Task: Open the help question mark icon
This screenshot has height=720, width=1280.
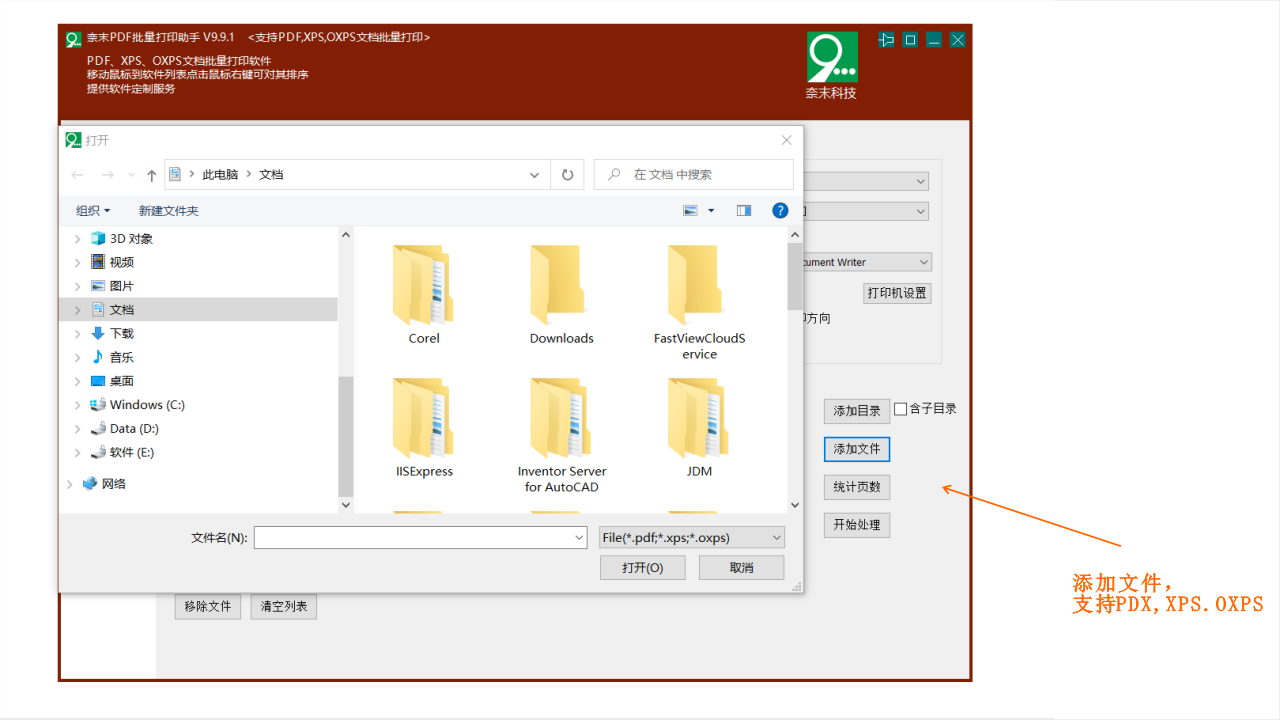Action: (x=780, y=211)
